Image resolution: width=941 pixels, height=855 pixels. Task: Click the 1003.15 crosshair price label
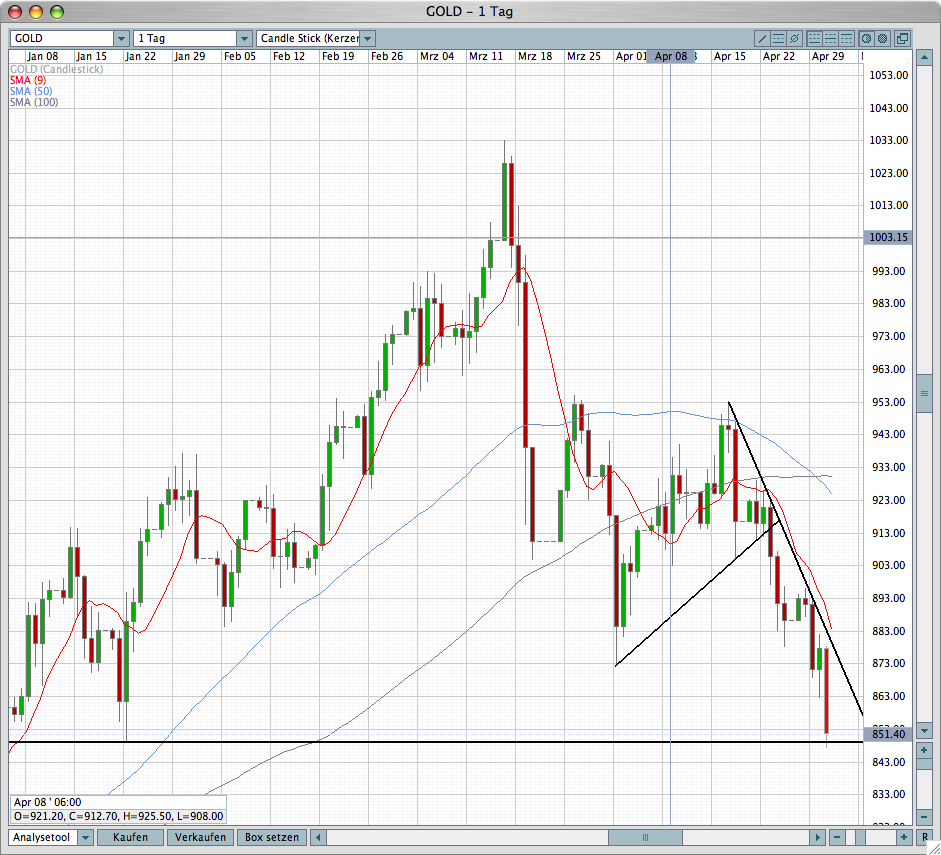(888, 238)
